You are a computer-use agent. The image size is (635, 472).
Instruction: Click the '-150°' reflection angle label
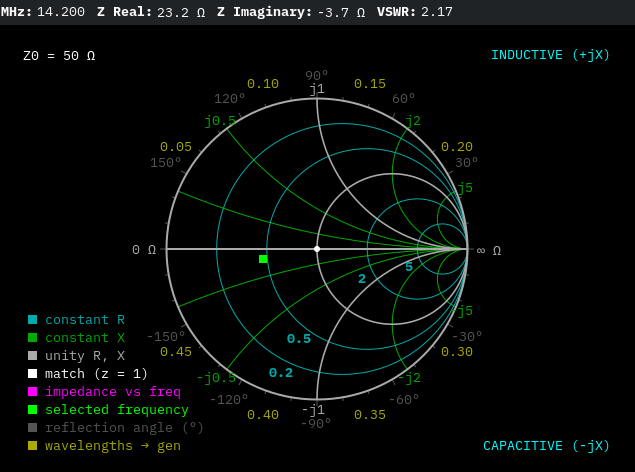click(166, 336)
